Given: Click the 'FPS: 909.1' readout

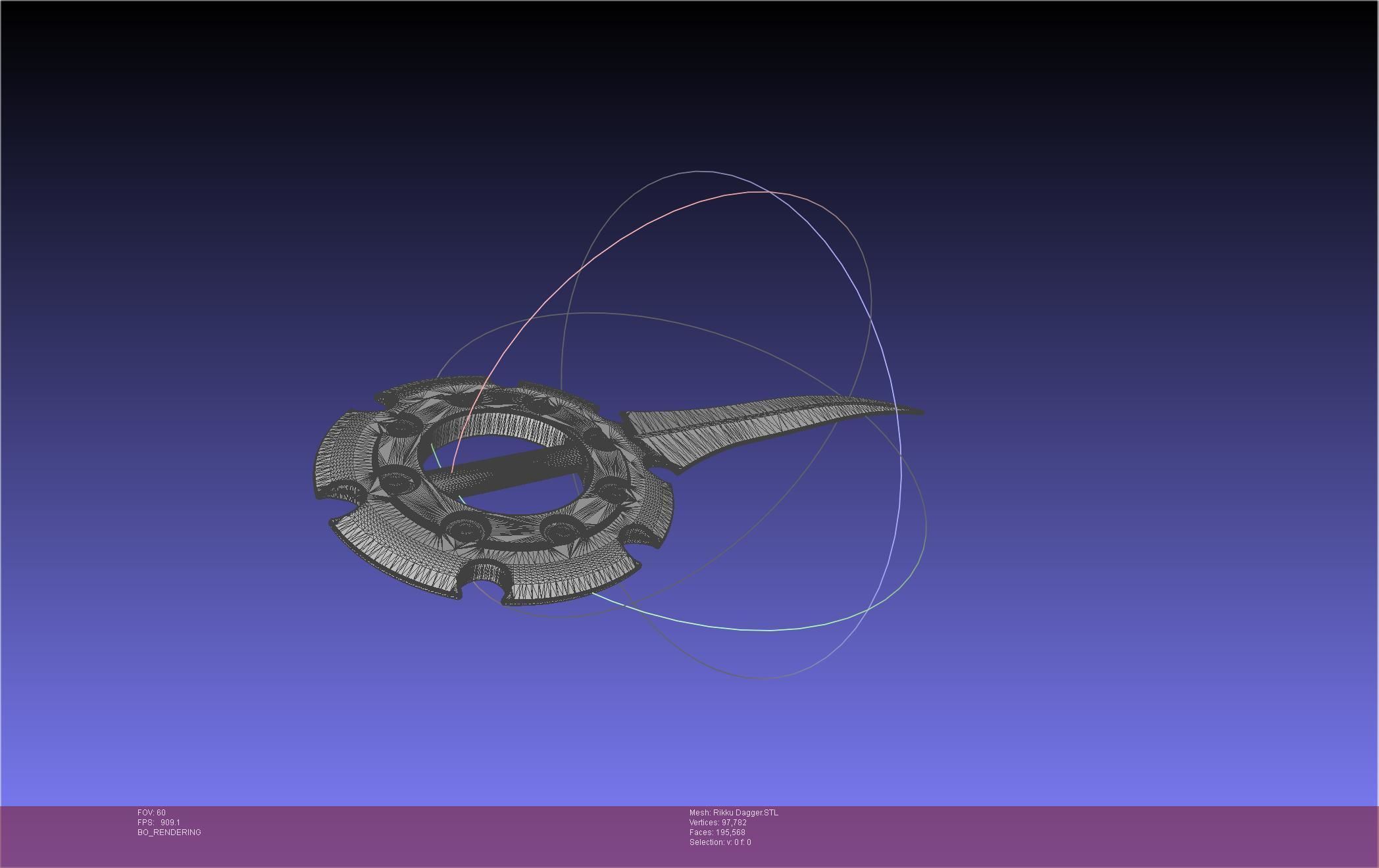Looking at the screenshot, I should [159, 823].
